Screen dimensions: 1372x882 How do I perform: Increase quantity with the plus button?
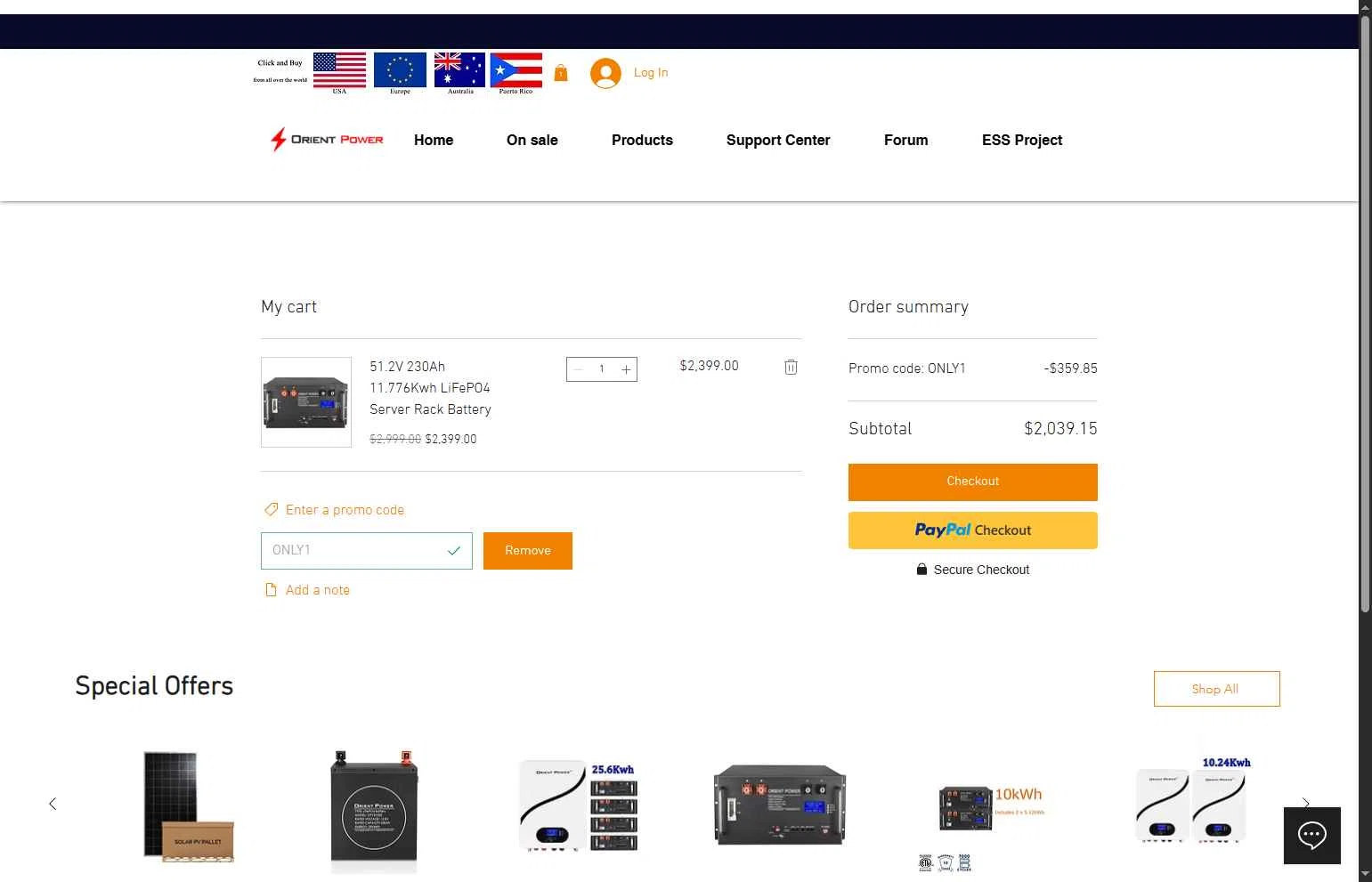point(626,369)
